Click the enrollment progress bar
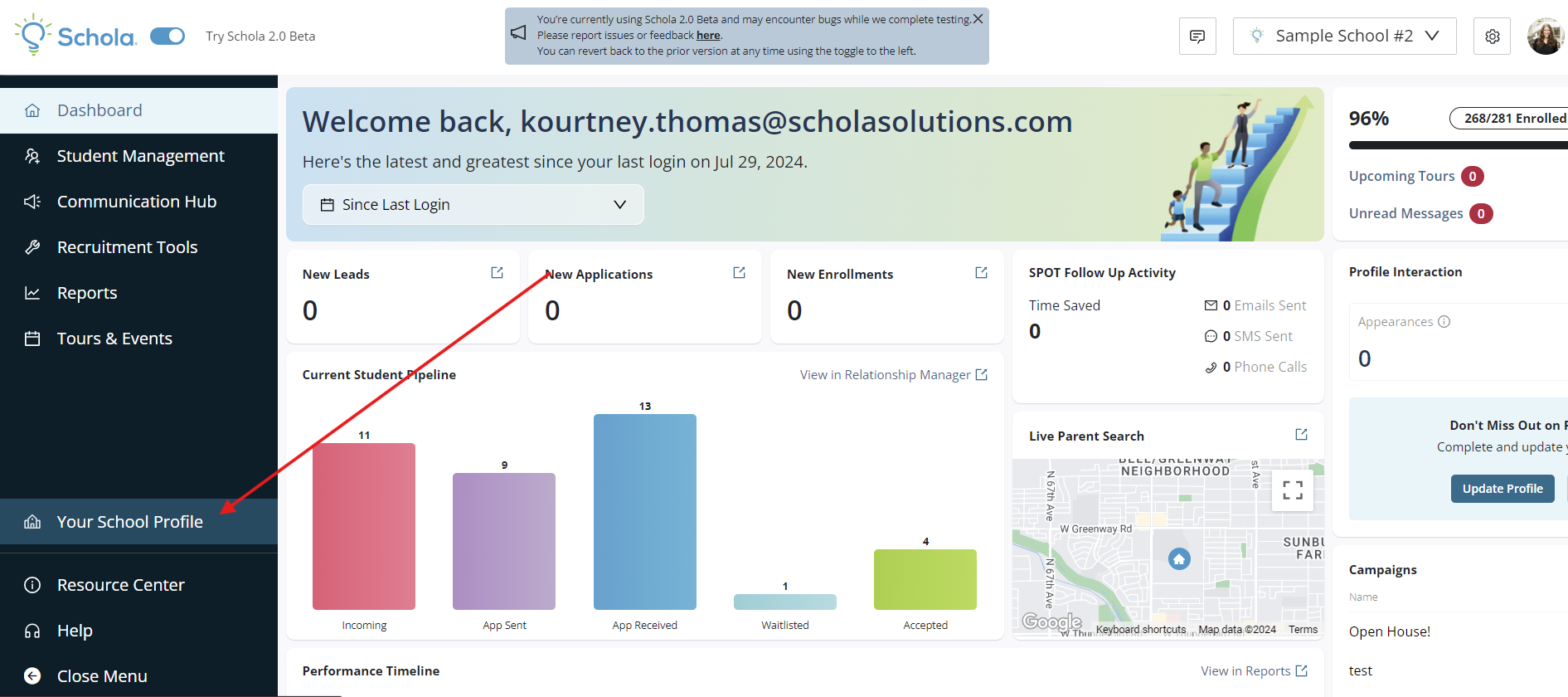This screenshot has height=697, width=1568. pos(1459,145)
